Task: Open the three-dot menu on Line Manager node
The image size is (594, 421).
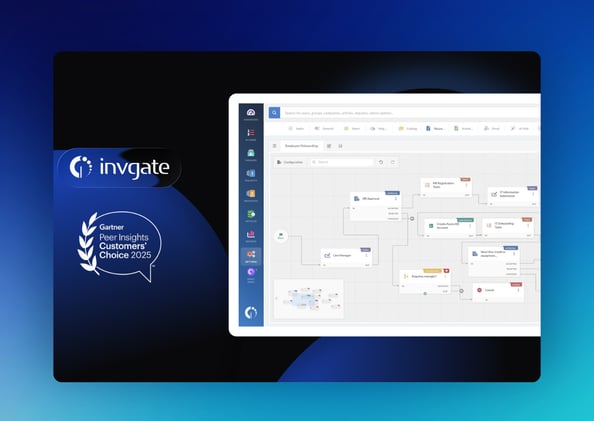Action: click(x=366, y=255)
